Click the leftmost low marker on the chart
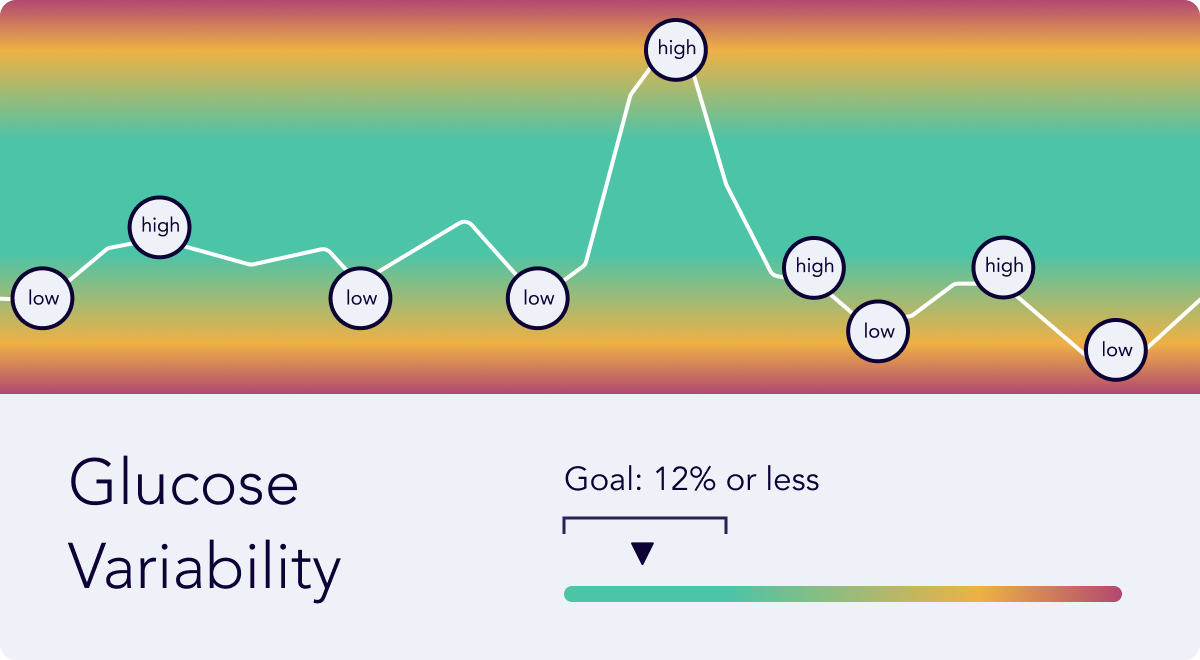This screenshot has width=1200, height=660. click(x=43, y=298)
